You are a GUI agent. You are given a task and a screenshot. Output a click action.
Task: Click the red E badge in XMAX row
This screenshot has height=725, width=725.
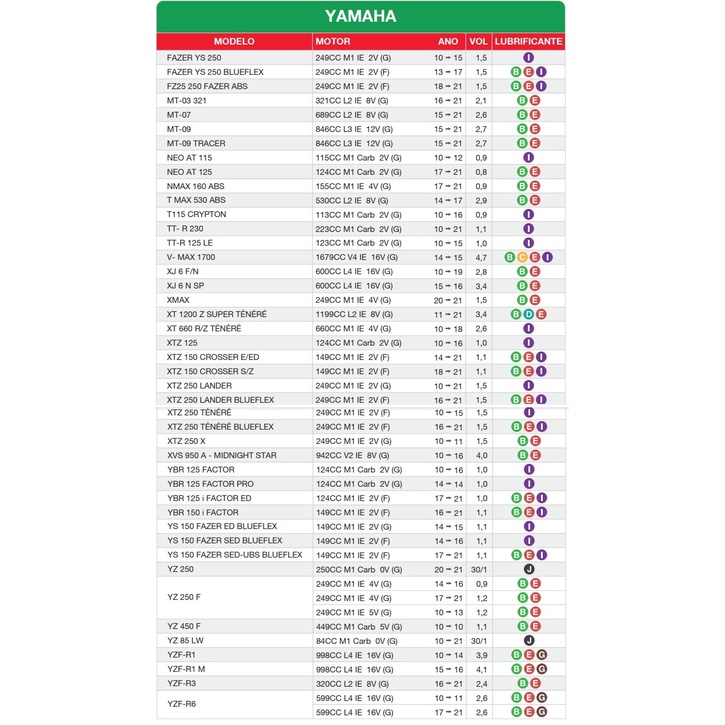[x=535, y=300]
